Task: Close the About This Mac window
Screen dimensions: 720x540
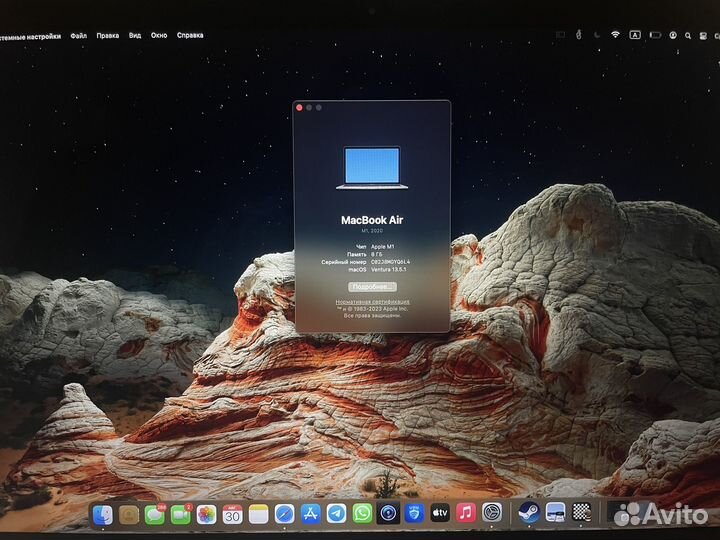Action: coord(299,107)
